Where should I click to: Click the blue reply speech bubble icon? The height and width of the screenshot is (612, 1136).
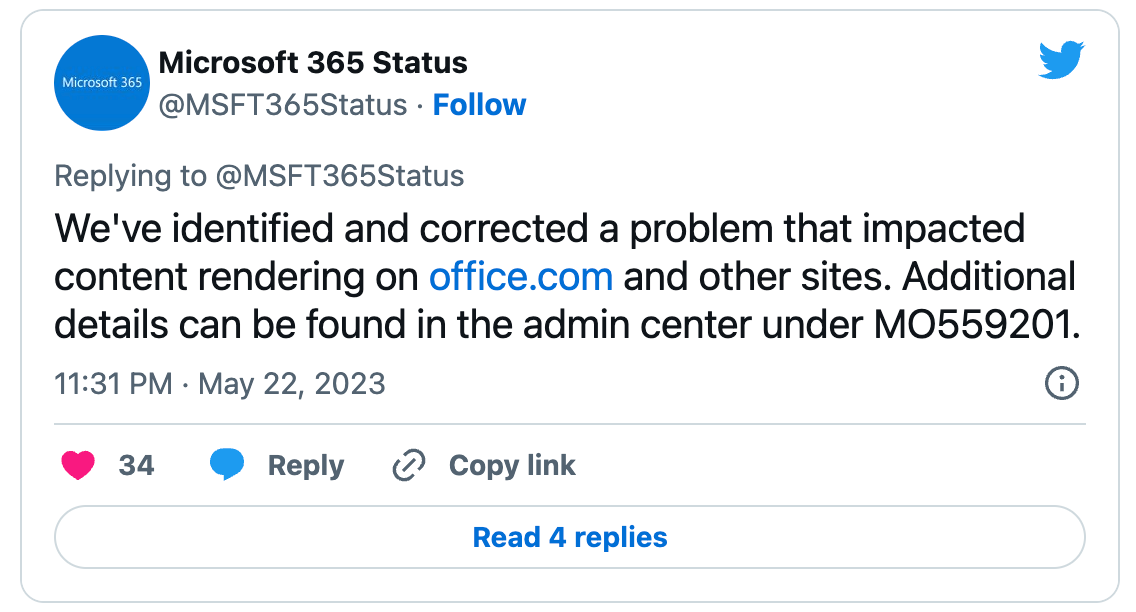coord(227,465)
